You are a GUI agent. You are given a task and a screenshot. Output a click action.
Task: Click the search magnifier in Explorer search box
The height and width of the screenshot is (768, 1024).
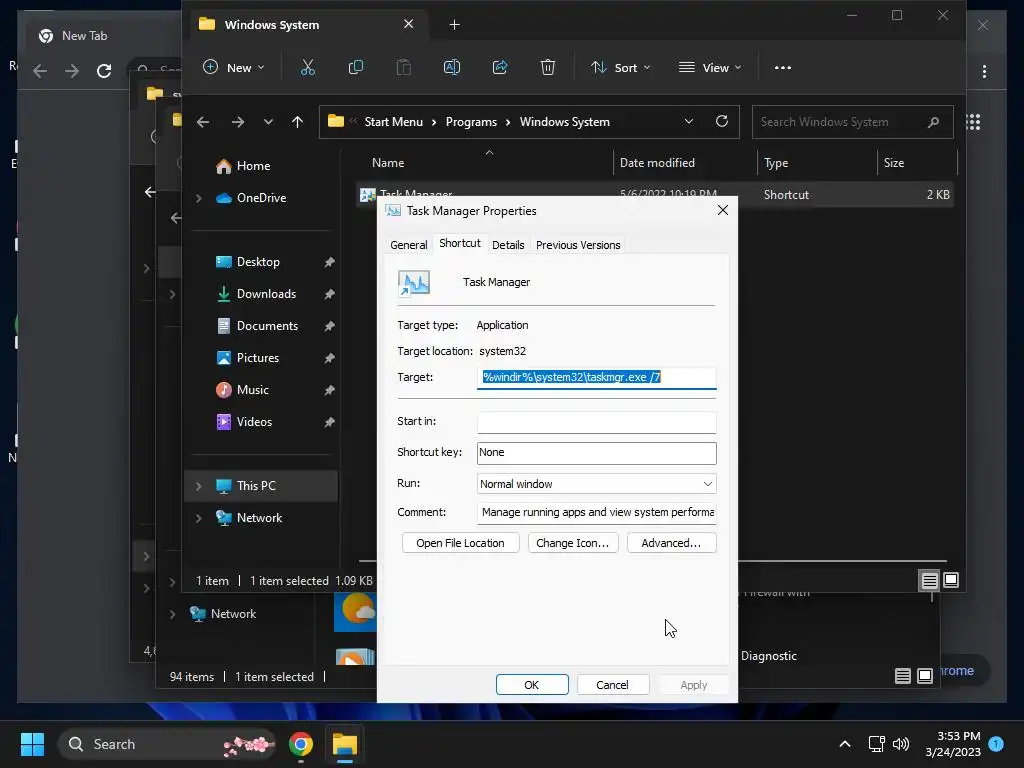click(x=933, y=122)
